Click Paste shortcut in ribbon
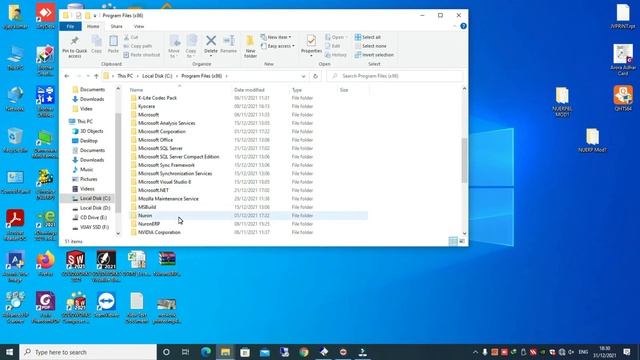 pyautogui.click(x=142, y=55)
